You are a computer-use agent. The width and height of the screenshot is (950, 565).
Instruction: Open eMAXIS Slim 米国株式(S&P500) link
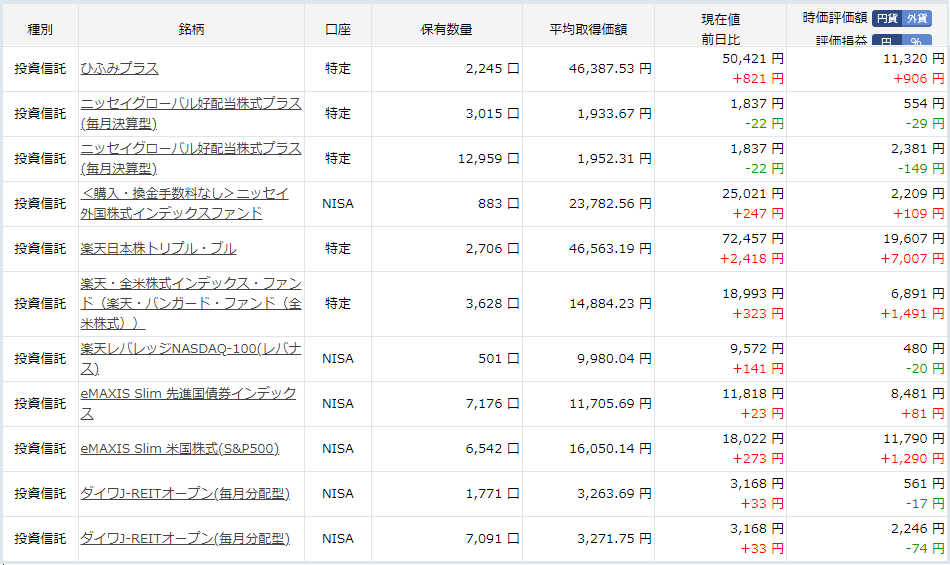click(179, 449)
